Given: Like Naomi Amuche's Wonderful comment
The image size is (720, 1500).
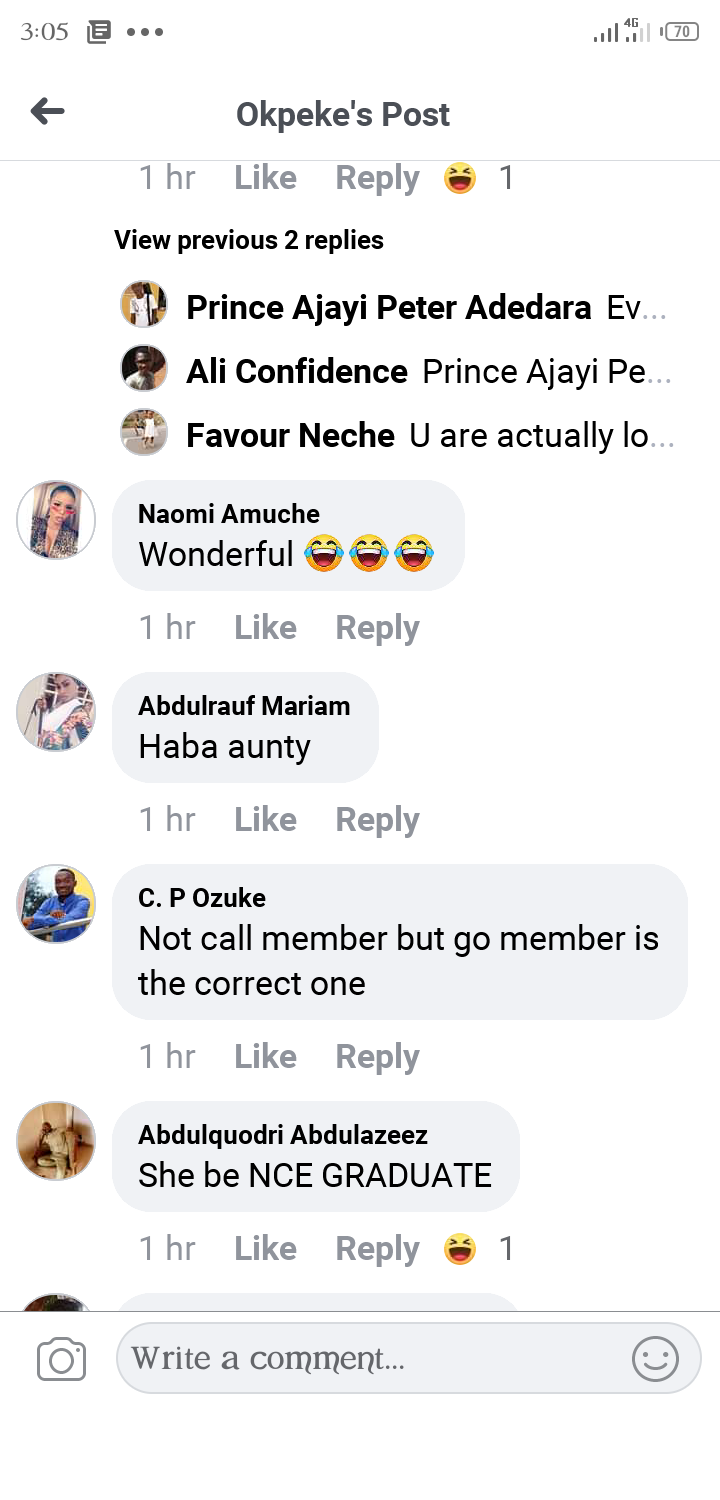Looking at the screenshot, I should point(265,628).
